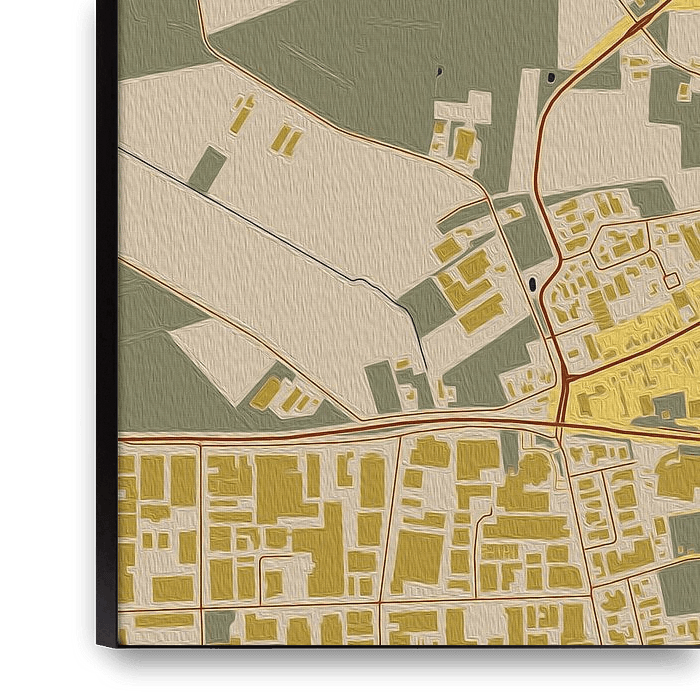Select the large dark green area at top center
This screenshot has width=700, height=700.
pyautogui.click(x=380, y=60)
